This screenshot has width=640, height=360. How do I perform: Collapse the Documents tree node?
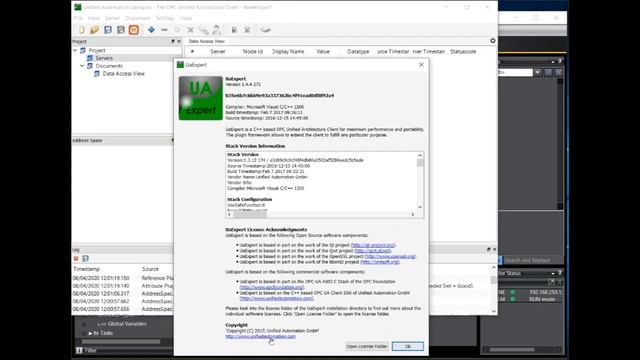82,66
